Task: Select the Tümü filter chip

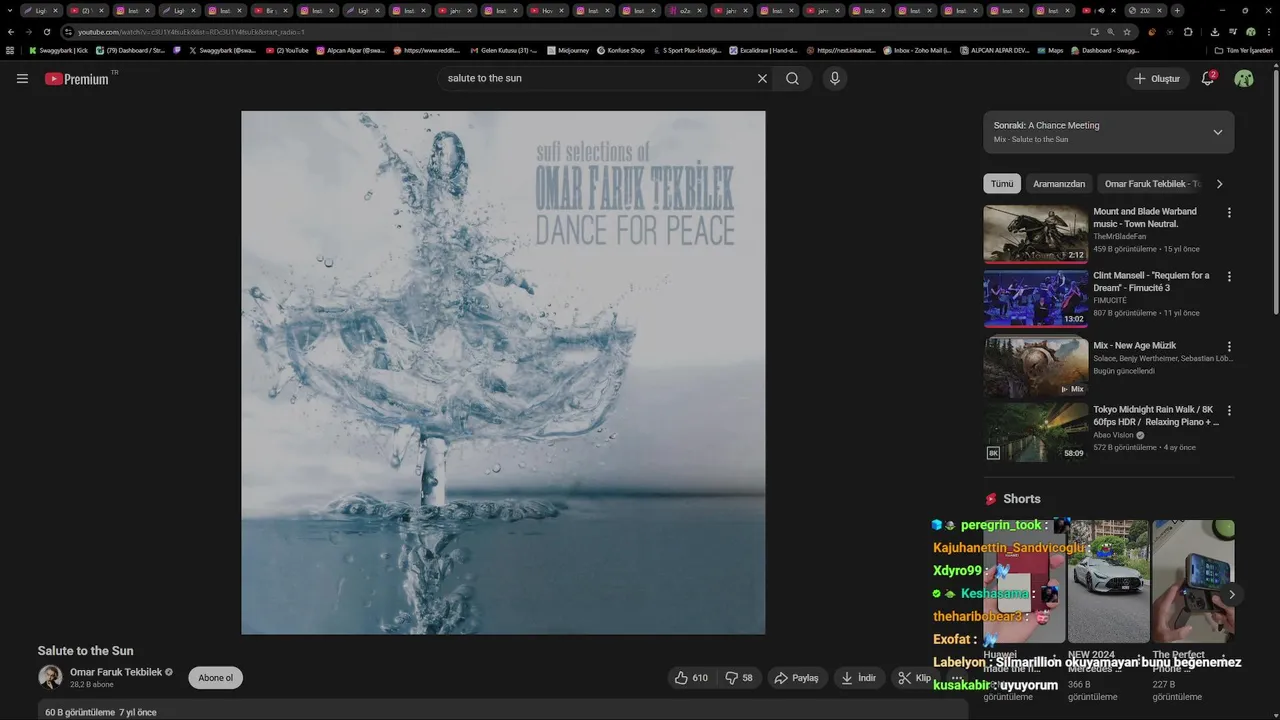Action: tap(1002, 184)
